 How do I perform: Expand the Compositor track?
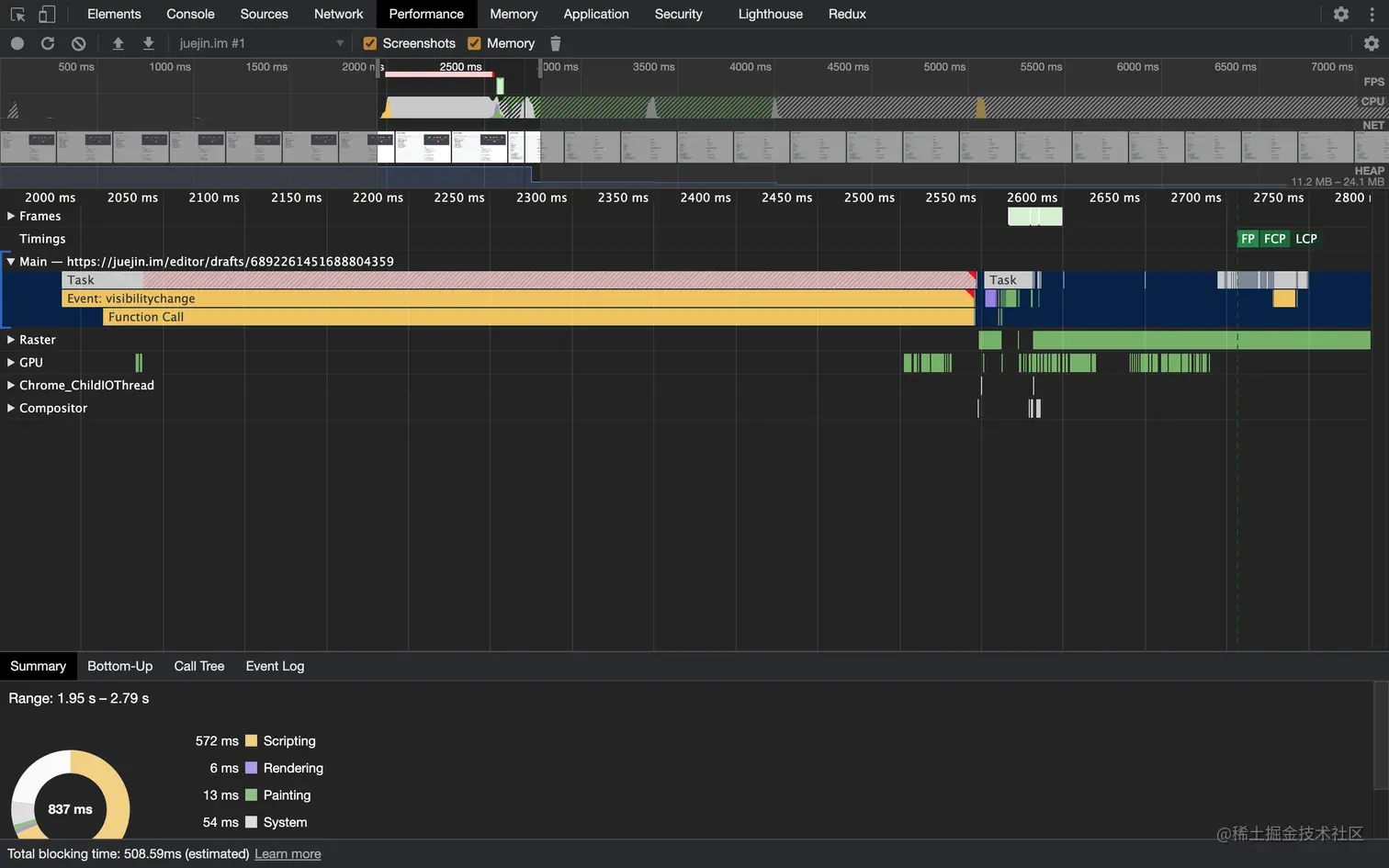pyautogui.click(x=11, y=409)
